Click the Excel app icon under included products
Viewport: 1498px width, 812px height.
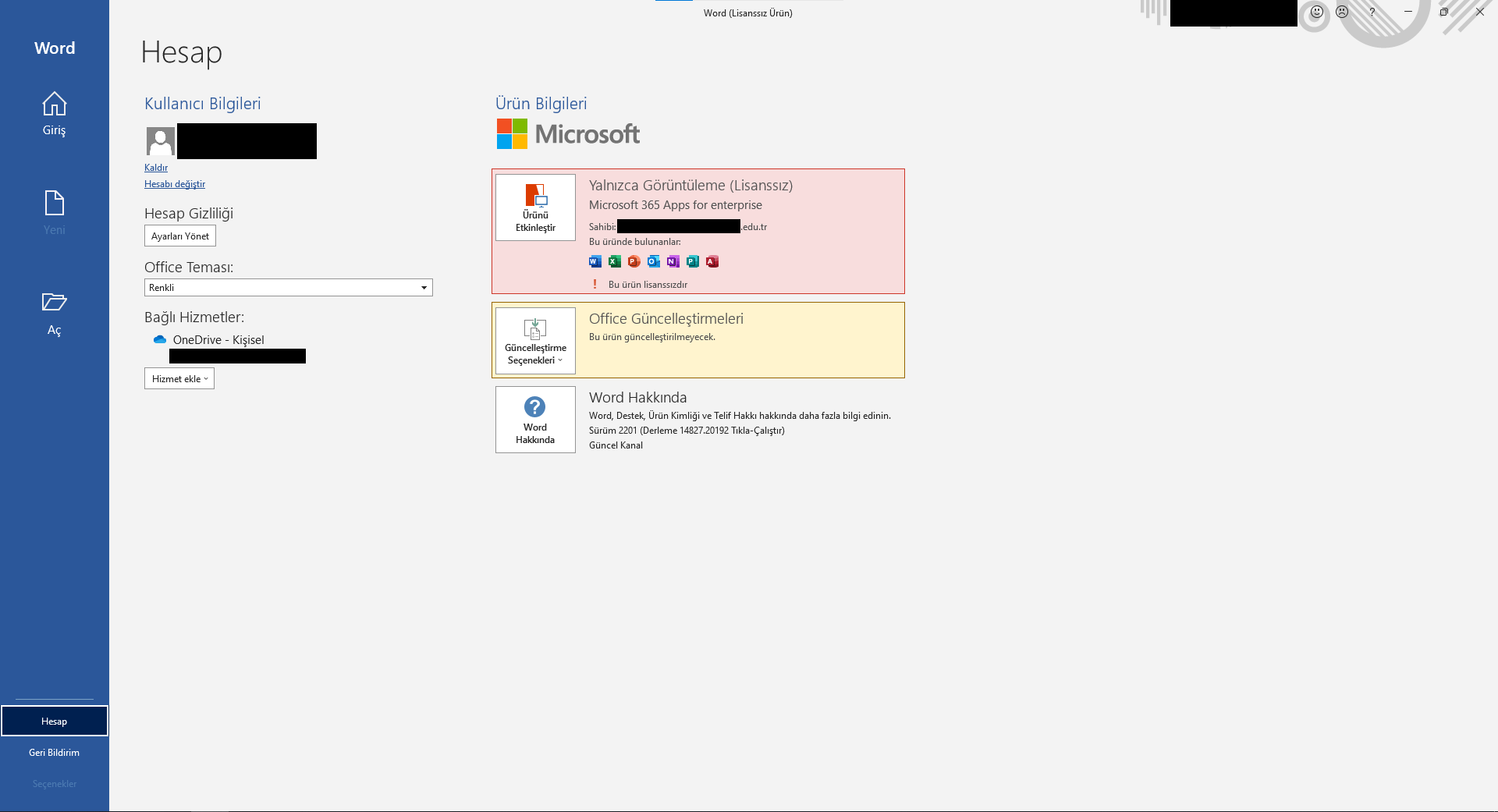[615, 261]
